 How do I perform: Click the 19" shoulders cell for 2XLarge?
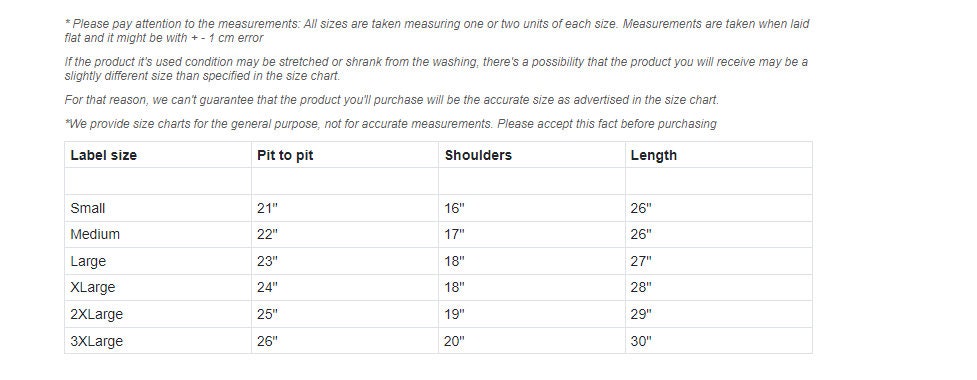coord(454,314)
